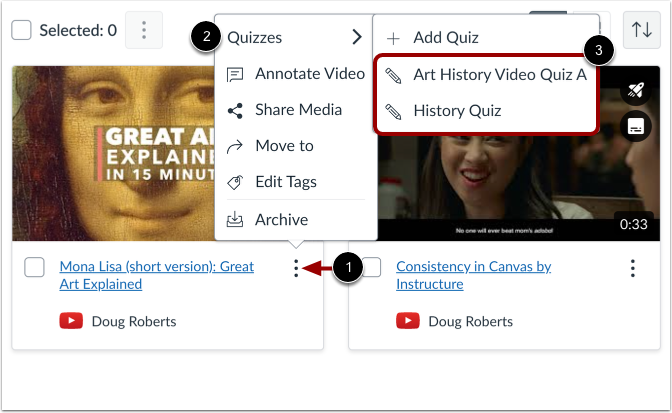Click the Move to arrow icon

click(235, 147)
